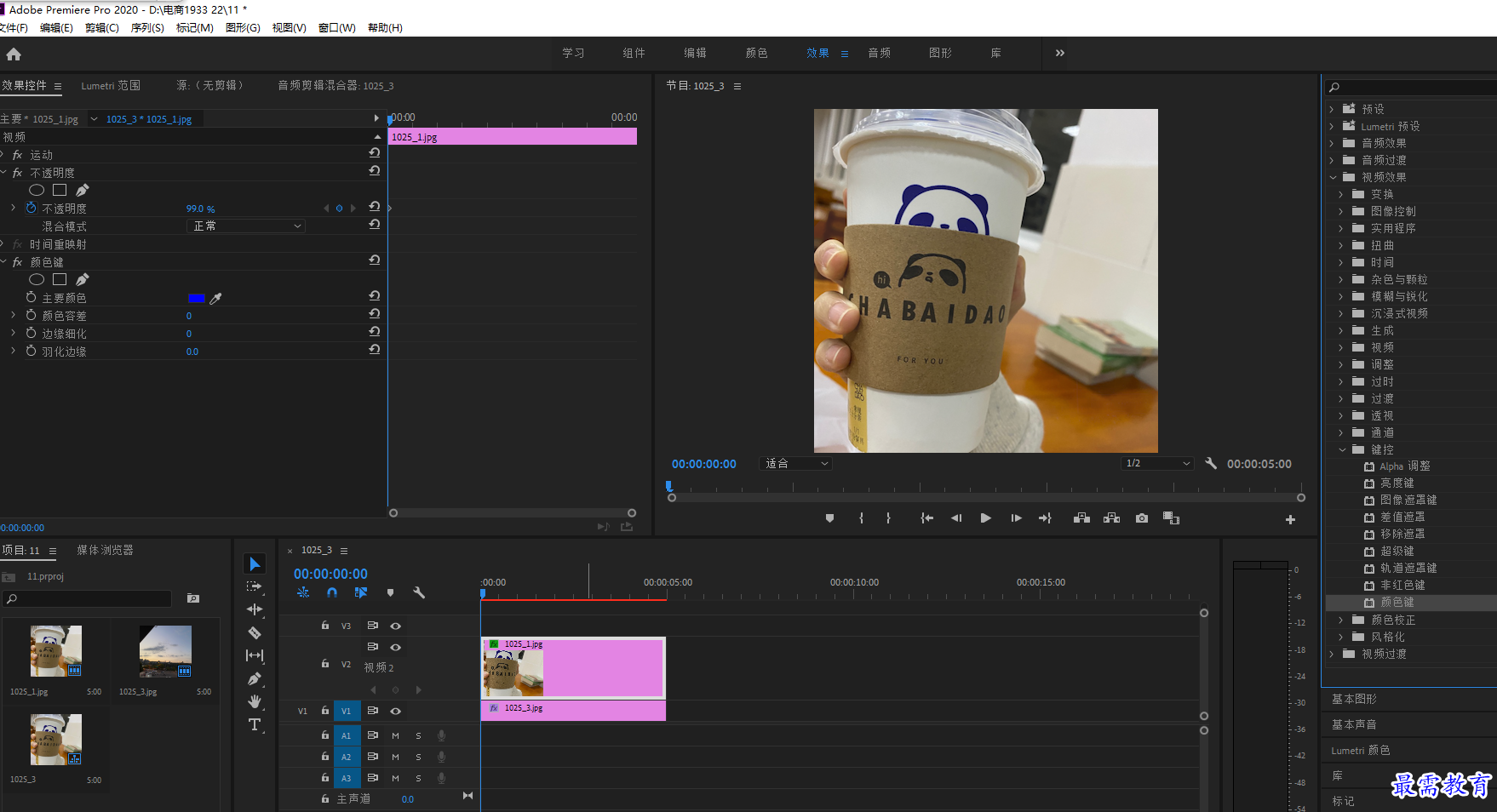The image size is (1497, 812).
Task: Mute audio track A1
Action: point(395,735)
